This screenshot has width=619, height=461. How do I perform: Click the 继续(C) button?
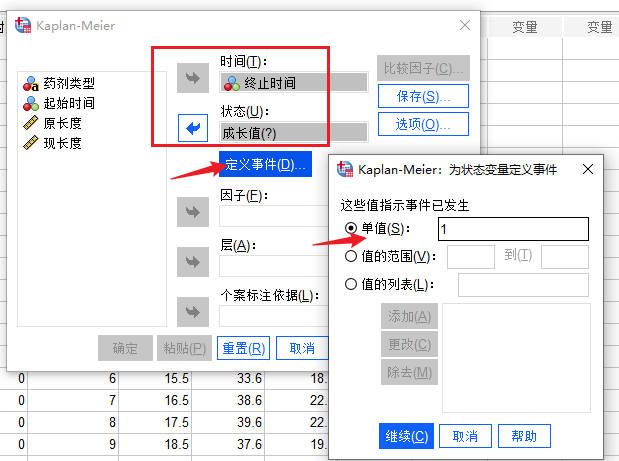tap(406, 436)
